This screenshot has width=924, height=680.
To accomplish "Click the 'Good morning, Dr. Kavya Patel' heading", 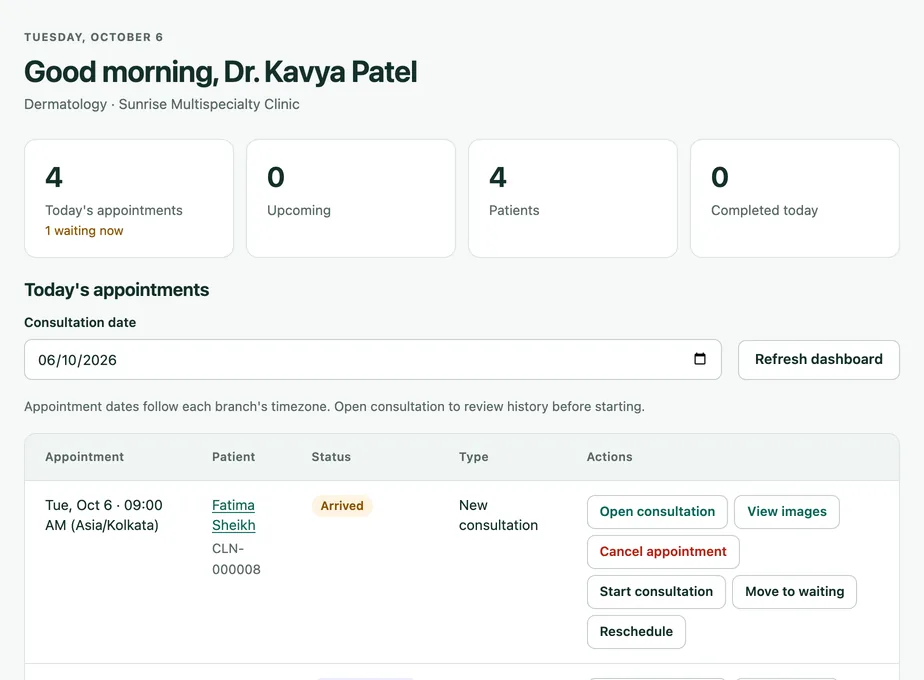I will tap(220, 72).
